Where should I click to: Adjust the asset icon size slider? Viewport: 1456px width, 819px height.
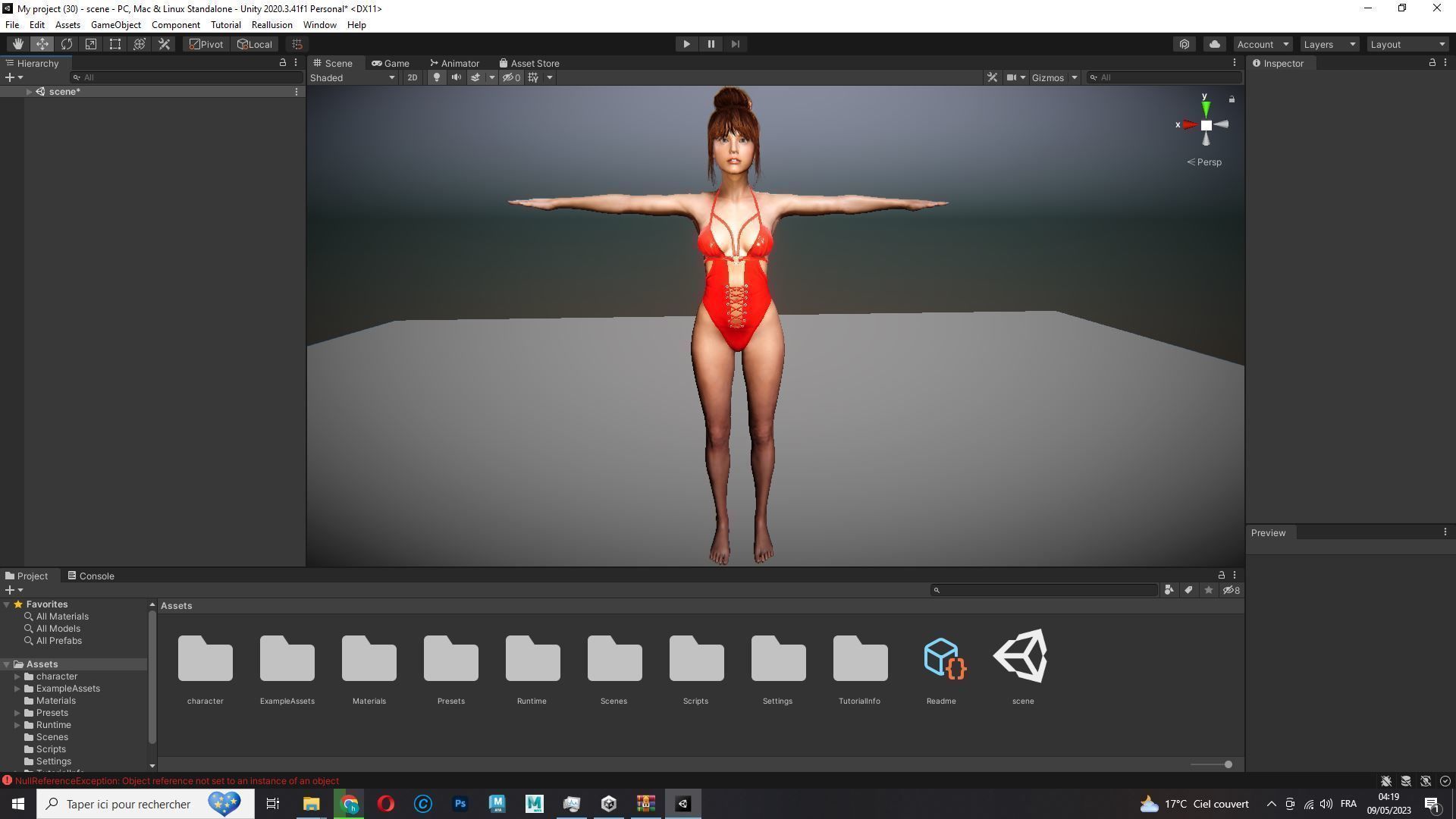tap(1227, 764)
